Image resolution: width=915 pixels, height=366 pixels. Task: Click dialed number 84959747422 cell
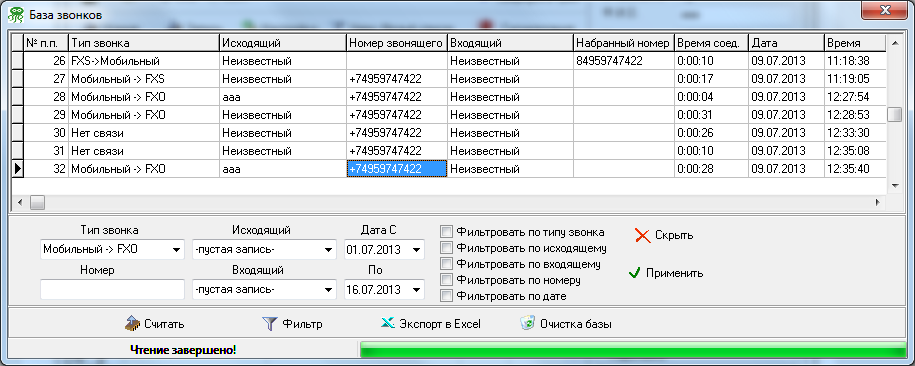click(x=623, y=61)
